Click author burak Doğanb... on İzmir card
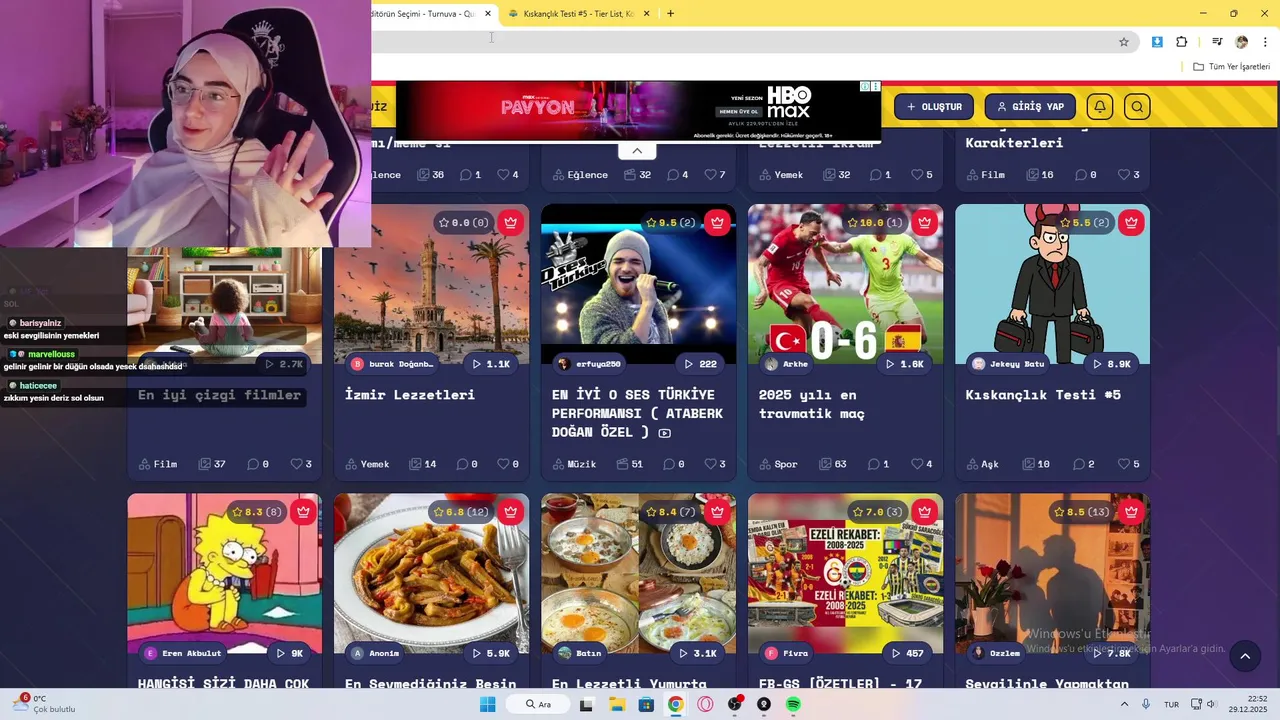1280x720 pixels. point(392,364)
